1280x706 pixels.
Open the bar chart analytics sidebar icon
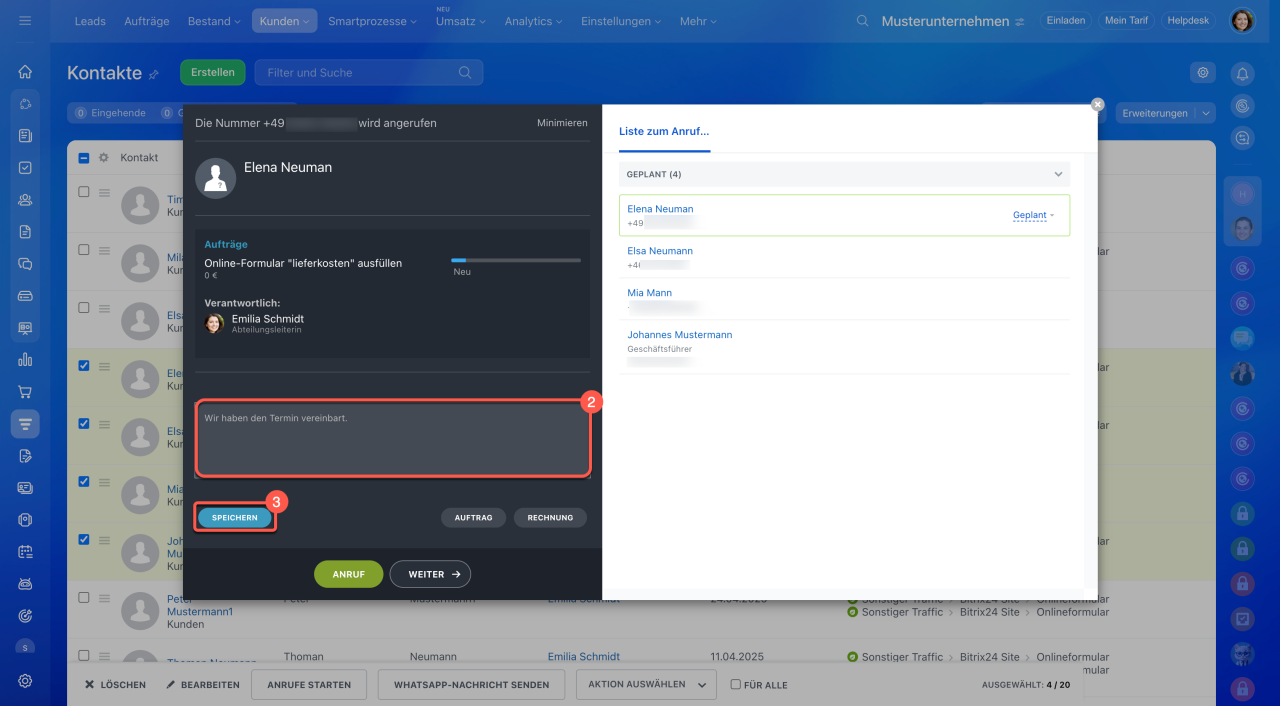[x=25, y=360]
